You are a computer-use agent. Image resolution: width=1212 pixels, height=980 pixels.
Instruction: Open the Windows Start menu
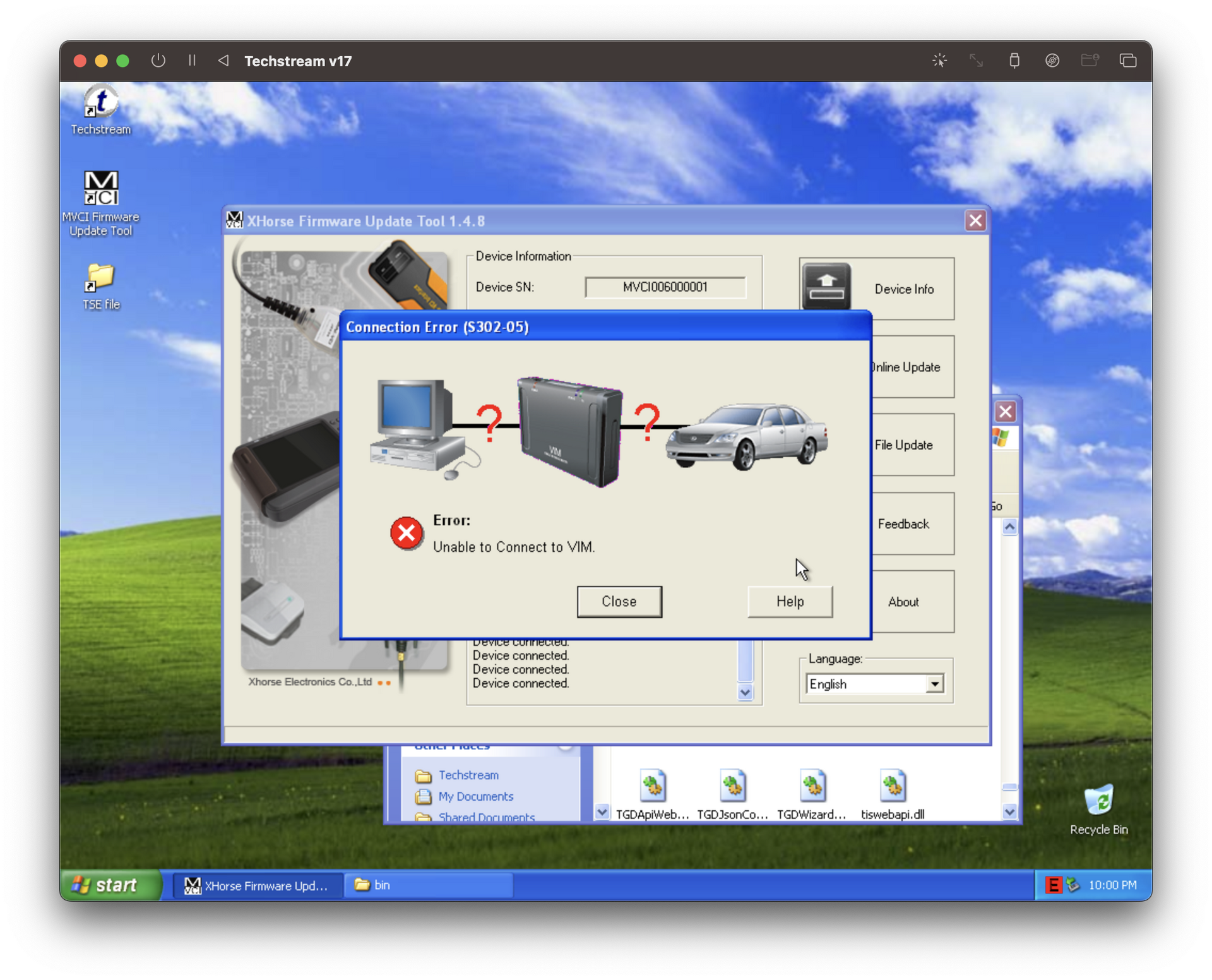tap(111, 885)
